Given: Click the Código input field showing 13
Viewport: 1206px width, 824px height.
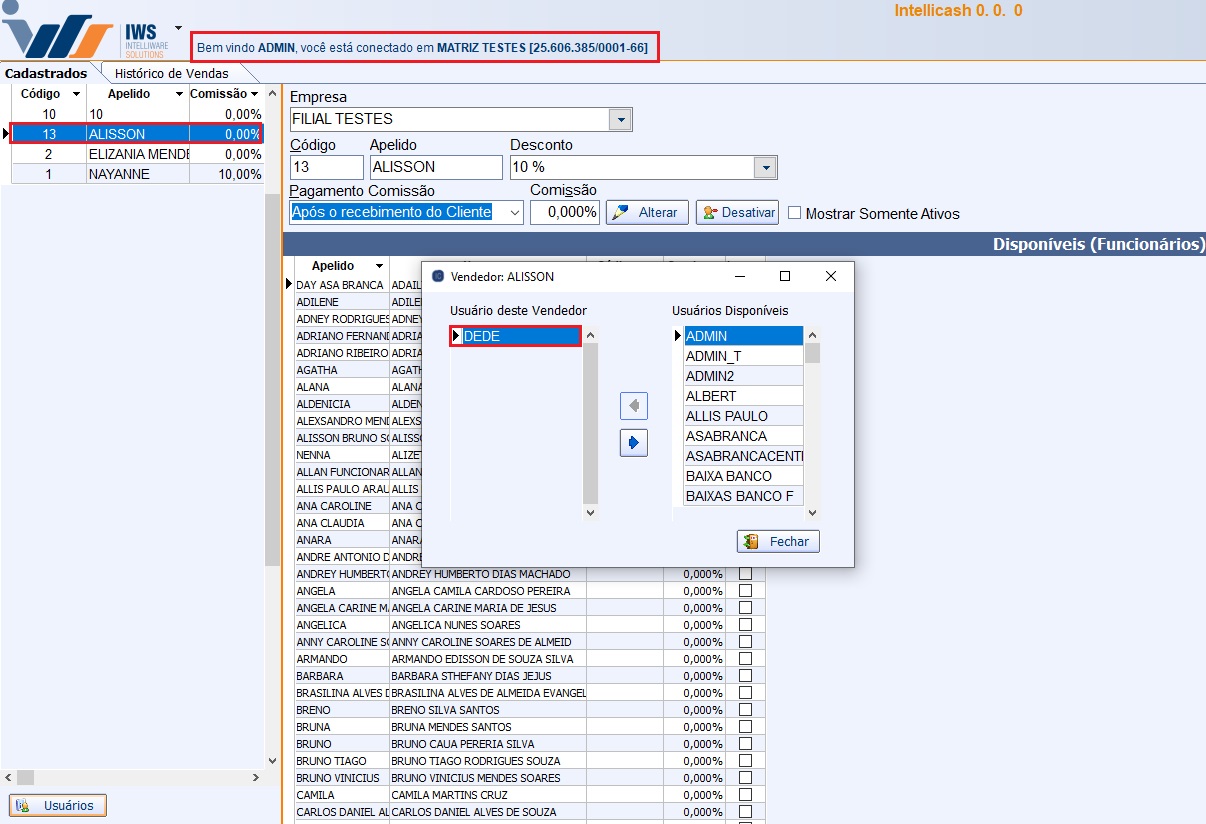Looking at the screenshot, I should tap(326, 167).
